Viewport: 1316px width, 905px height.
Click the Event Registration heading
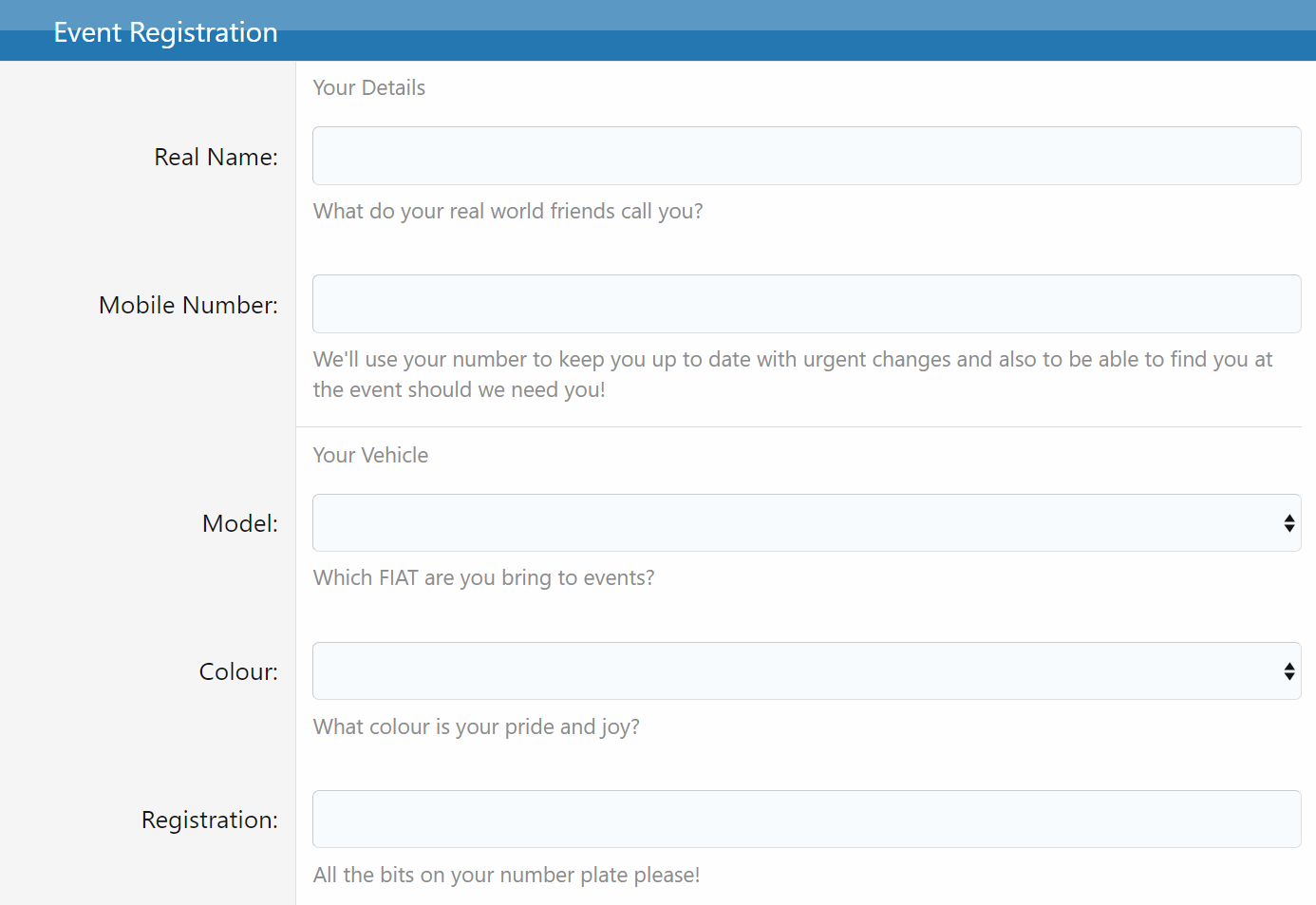(x=165, y=32)
